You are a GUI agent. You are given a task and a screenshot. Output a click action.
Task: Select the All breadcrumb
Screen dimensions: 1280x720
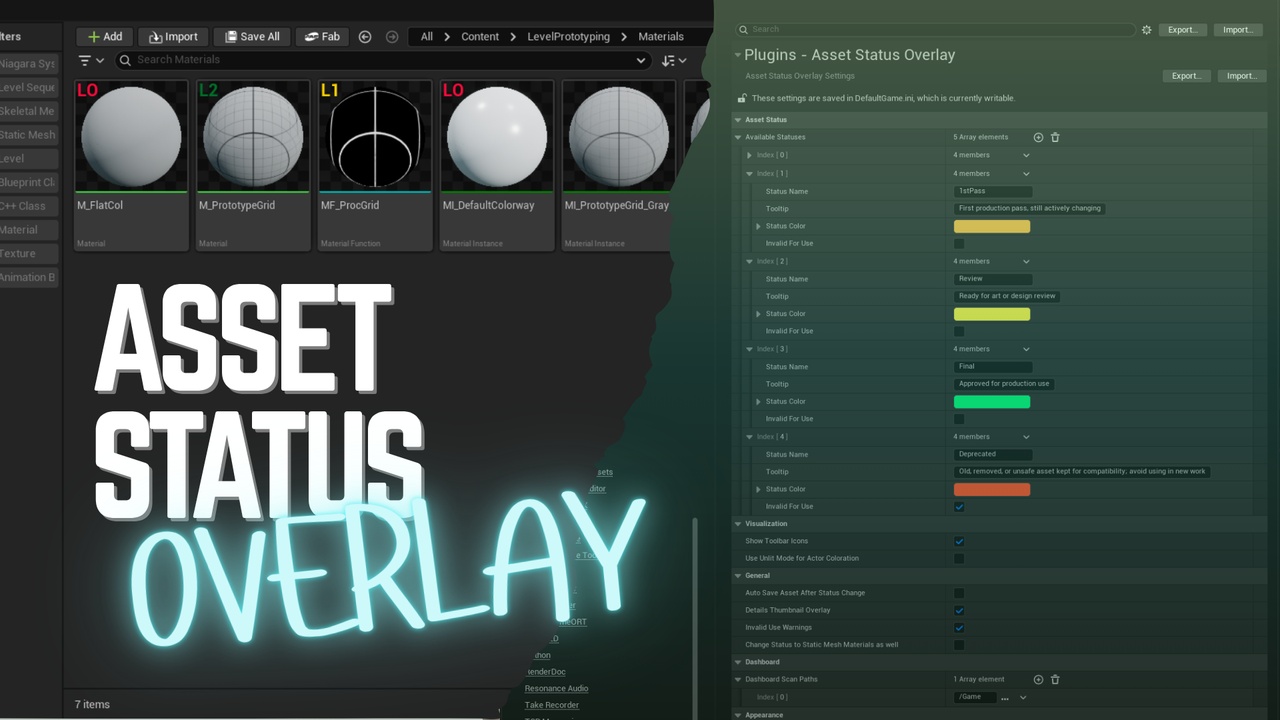click(x=427, y=37)
